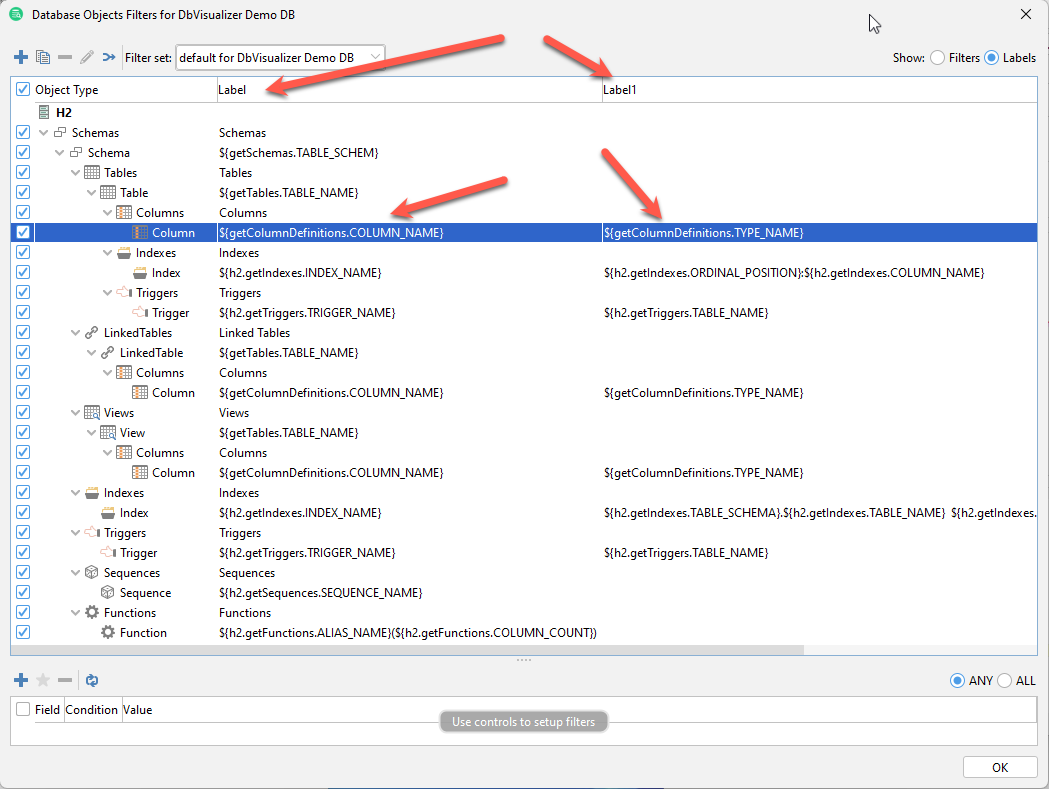Click the star icon in the filter controls
The height and width of the screenshot is (789, 1049).
(44, 680)
